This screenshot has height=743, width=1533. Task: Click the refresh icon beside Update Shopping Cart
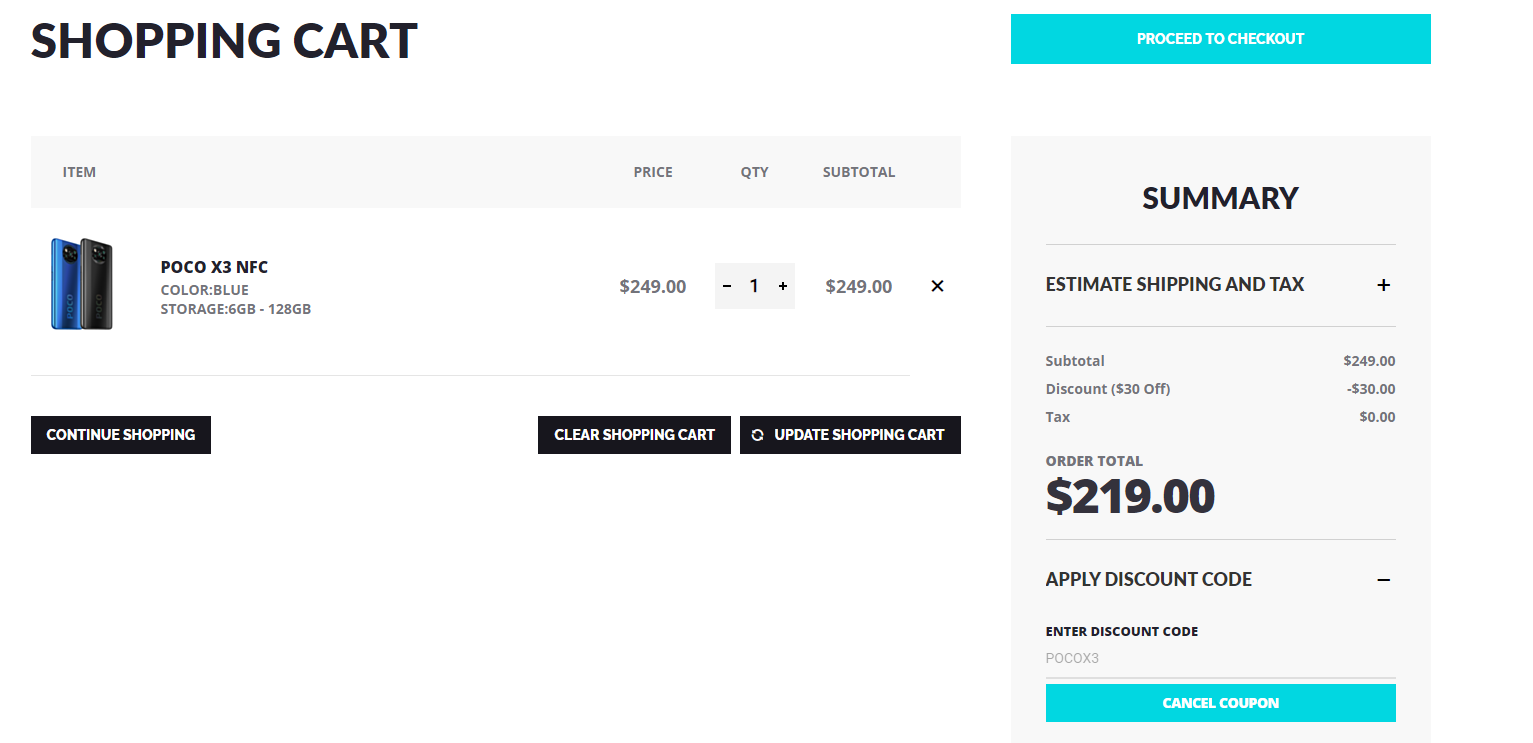pos(757,435)
